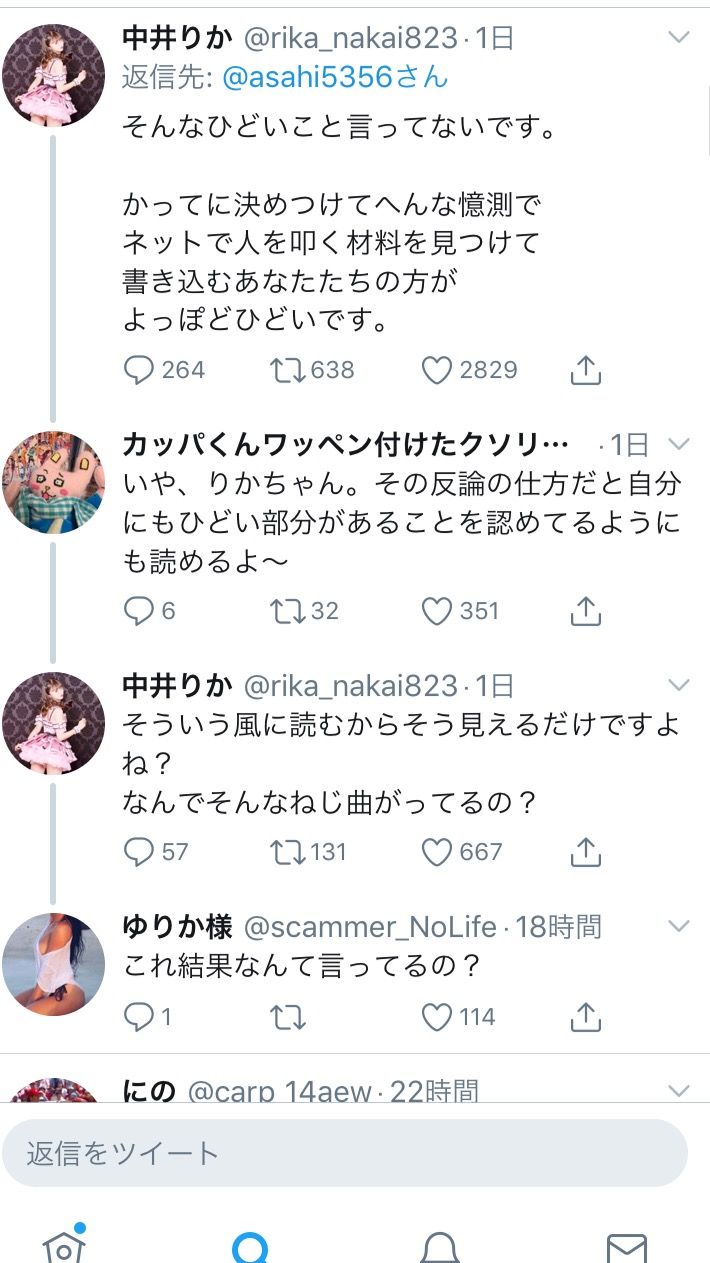Viewport: 710px width, 1263px height.
Task: Tap the 返信をツイート reply field
Action: (345, 1153)
